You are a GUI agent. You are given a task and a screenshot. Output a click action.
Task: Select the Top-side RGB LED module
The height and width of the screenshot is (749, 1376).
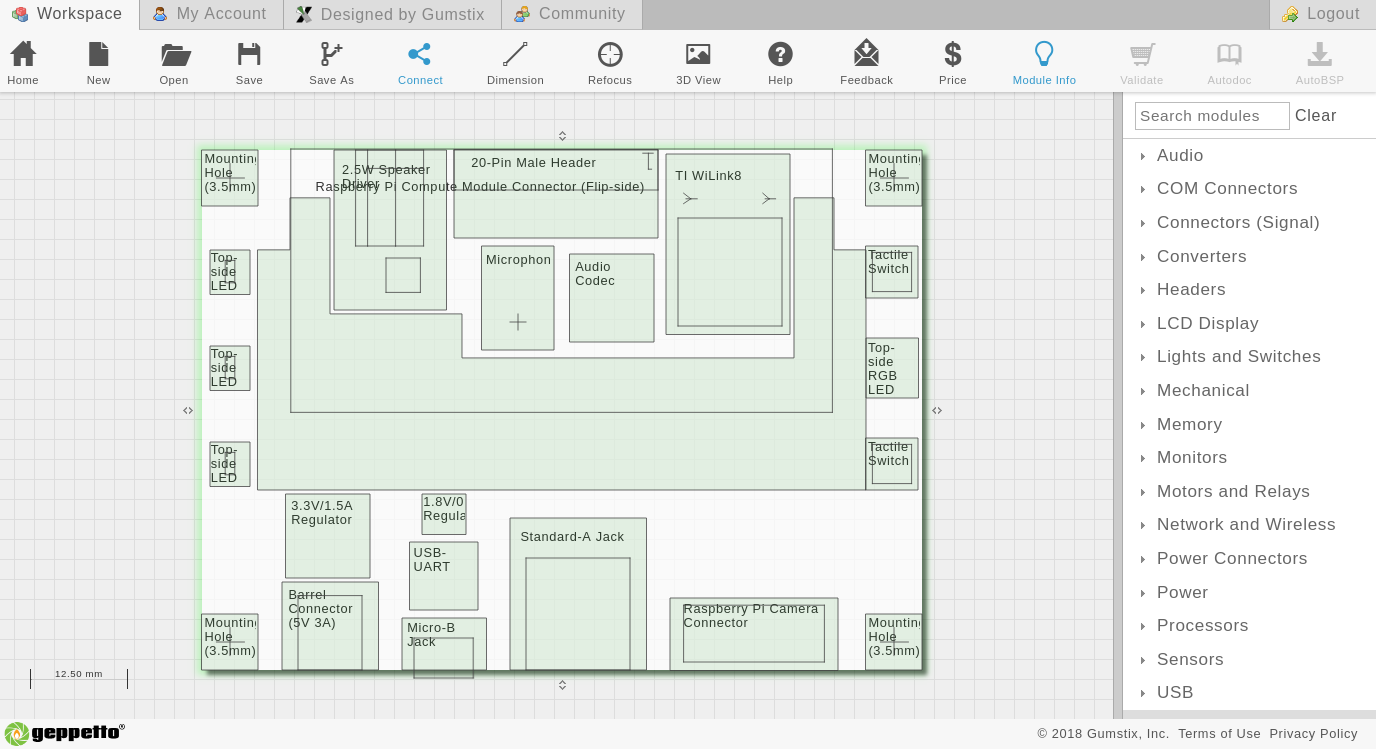[892, 368]
